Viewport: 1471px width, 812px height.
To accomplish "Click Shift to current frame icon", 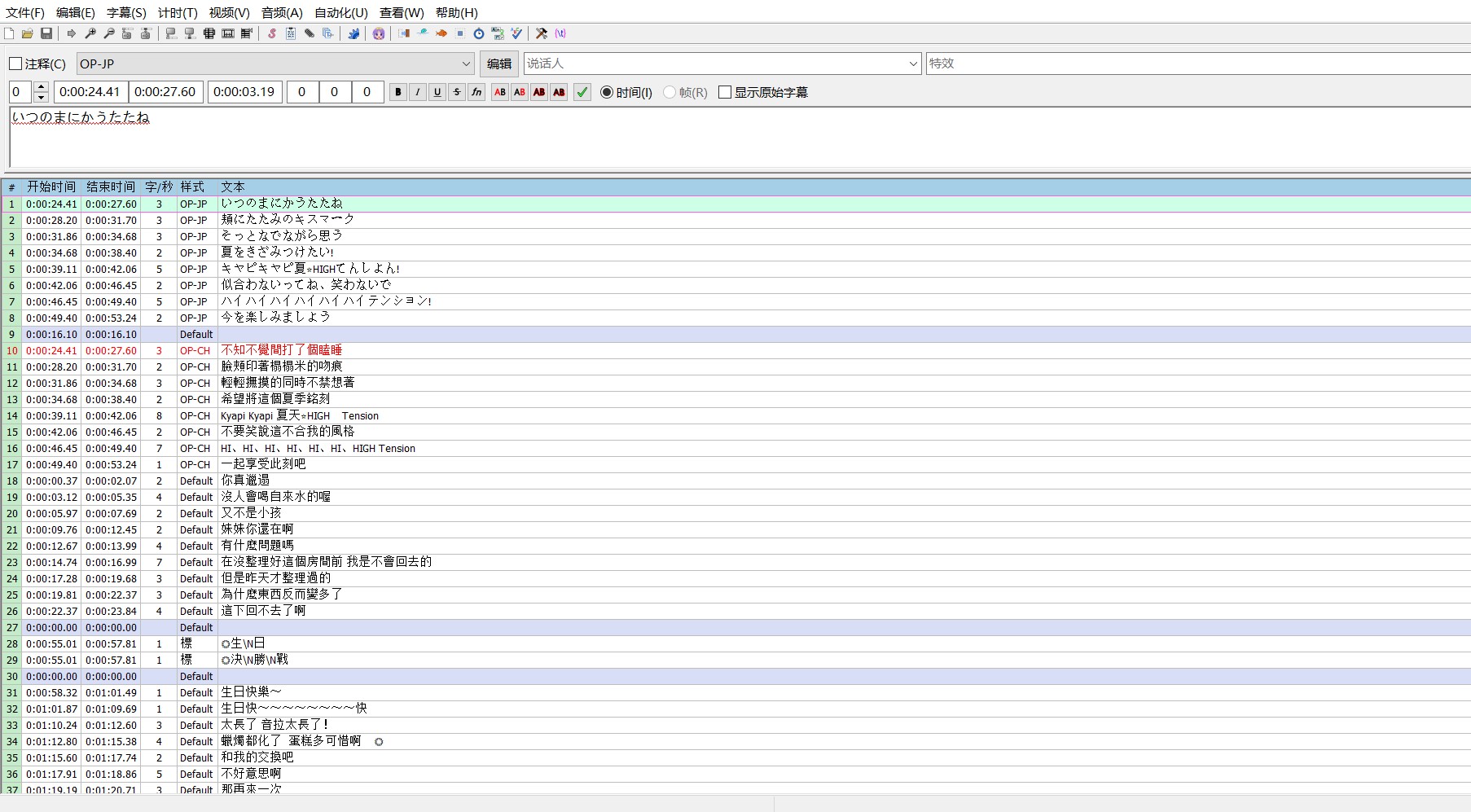I will (x=247, y=33).
